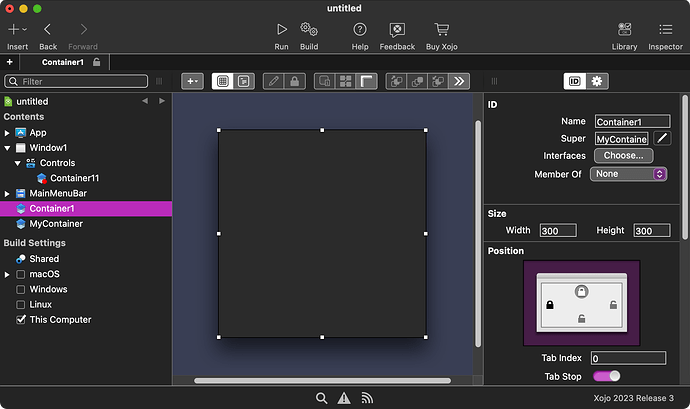Enable the Windows build target checkbox
Image resolution: width=690 pixels, height=409 pixels.
21,289
